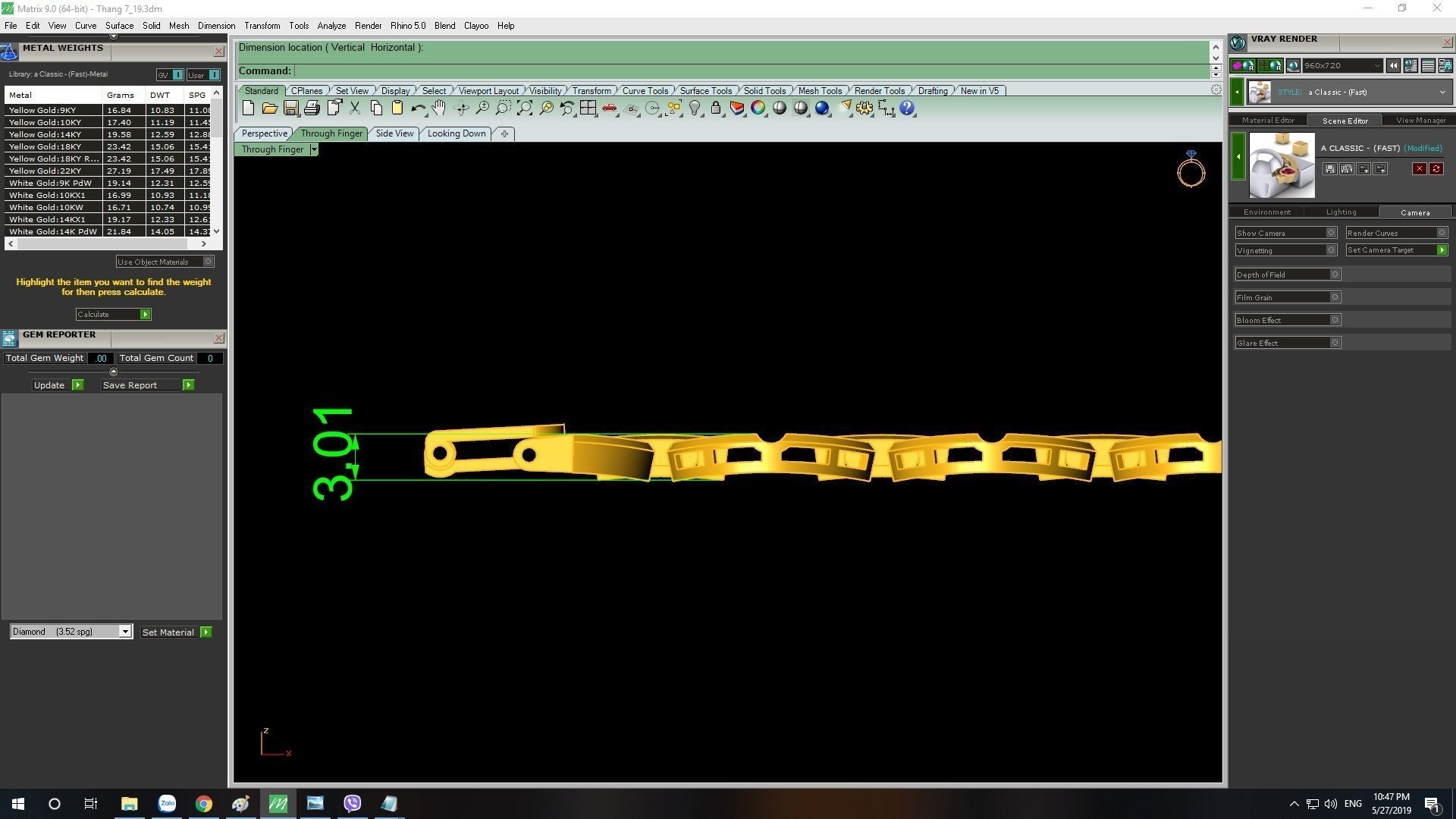Toggle the Show Camera option
The image size is (1456, 819).
pyautogui.click(x=1285, y=233)
